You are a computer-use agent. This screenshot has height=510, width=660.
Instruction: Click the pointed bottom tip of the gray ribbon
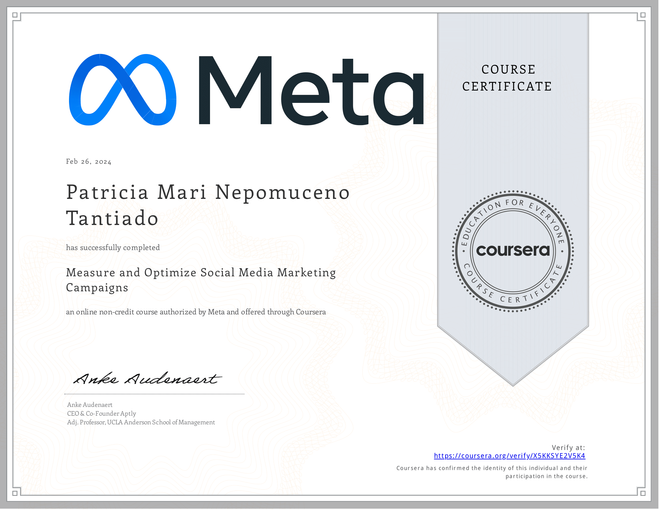[513, 378]
